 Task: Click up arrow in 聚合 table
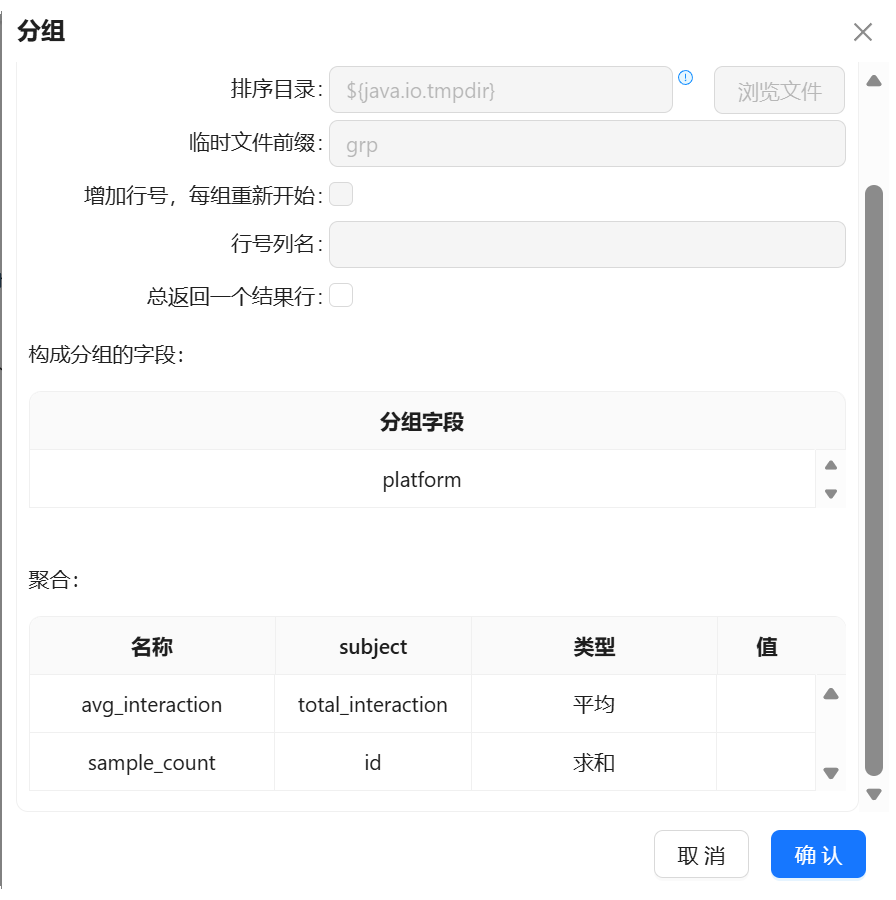coord(831,694)
